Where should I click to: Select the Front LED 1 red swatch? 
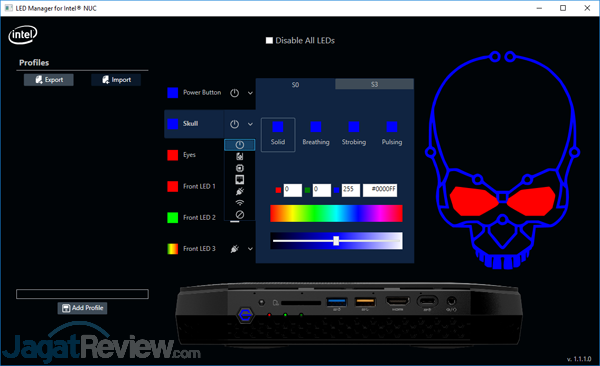click(173, 186)
